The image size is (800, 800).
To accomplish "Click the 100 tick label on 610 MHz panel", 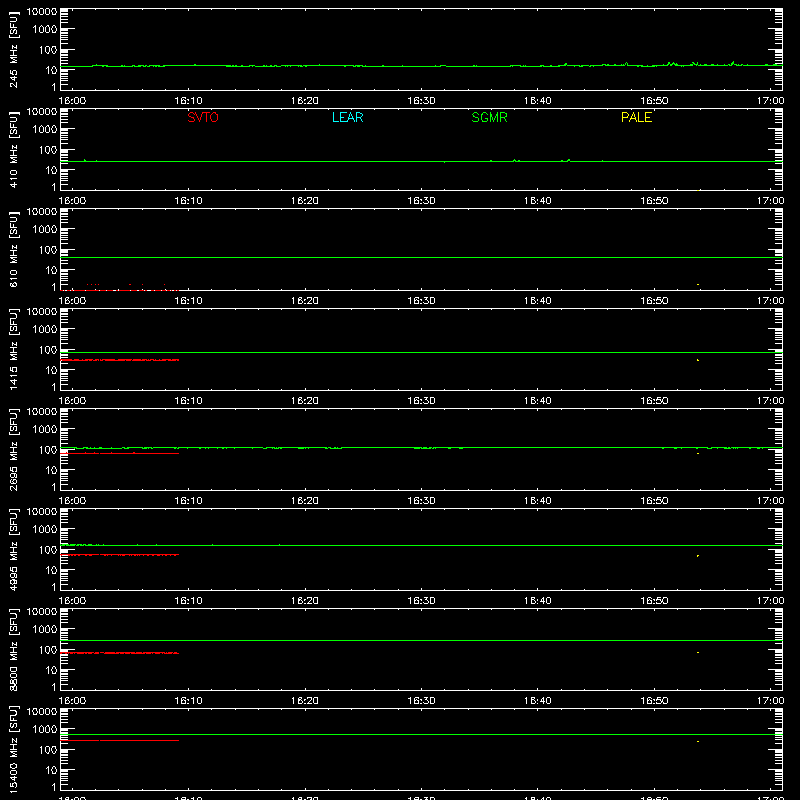I will [48, 250].
